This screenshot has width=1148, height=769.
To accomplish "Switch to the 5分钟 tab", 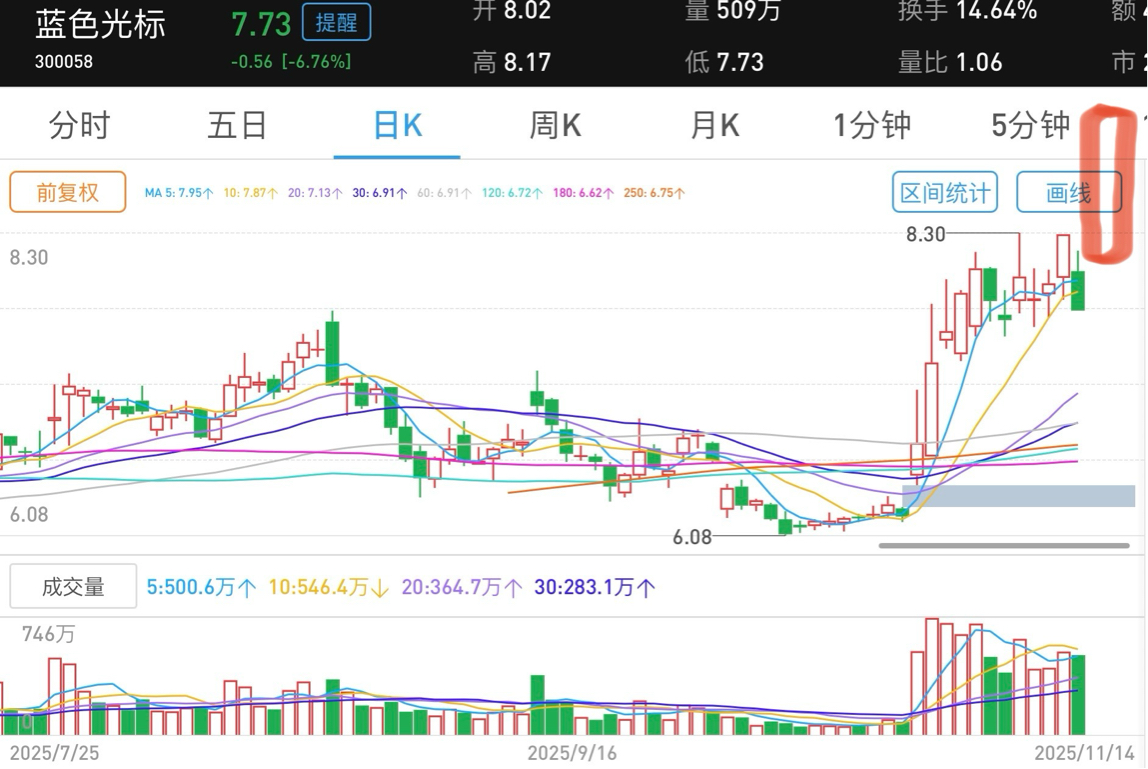I will click(x=1031, y=125).
